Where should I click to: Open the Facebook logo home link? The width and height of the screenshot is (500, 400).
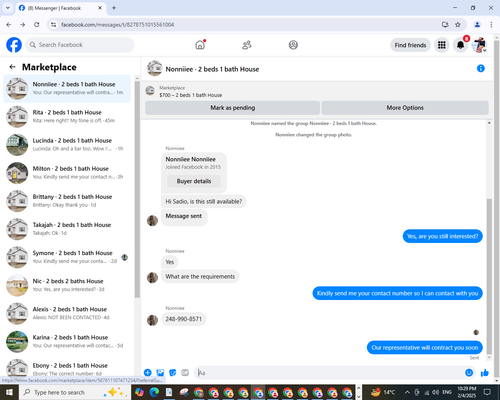click(14, 45)
